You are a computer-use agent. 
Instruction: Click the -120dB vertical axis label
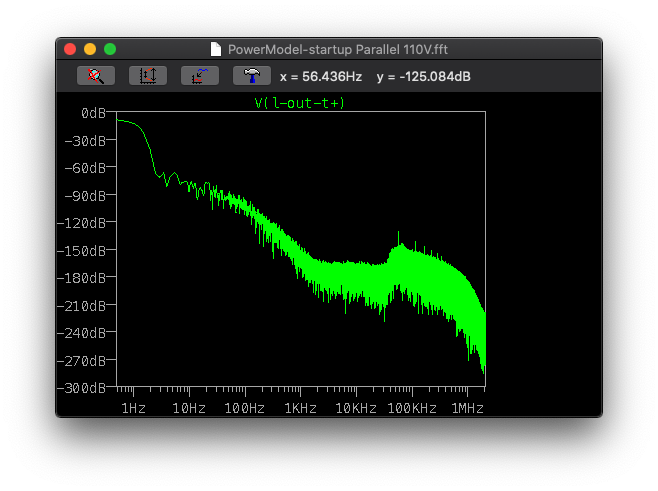point(81,223)
